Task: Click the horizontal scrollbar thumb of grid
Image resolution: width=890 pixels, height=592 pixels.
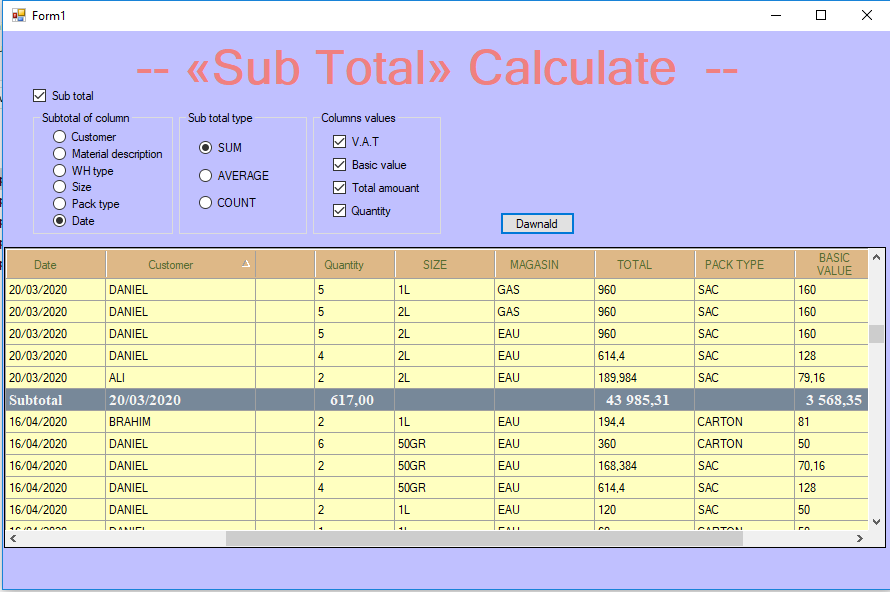Action: pyautogui.click(x=484, y=538)
